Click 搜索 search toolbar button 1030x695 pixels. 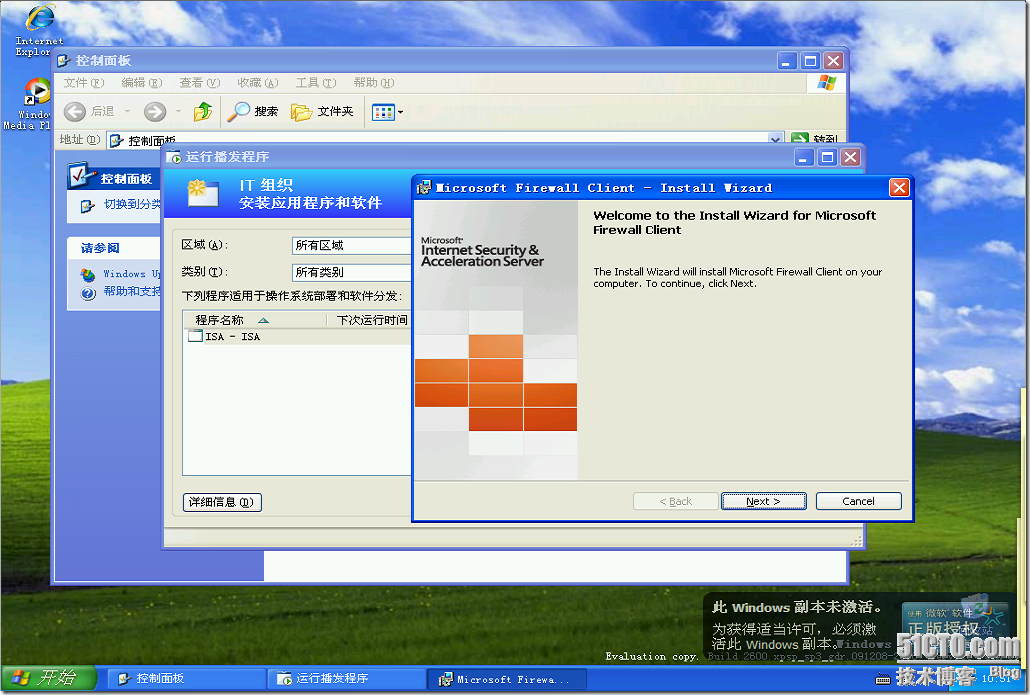point(253,112)
